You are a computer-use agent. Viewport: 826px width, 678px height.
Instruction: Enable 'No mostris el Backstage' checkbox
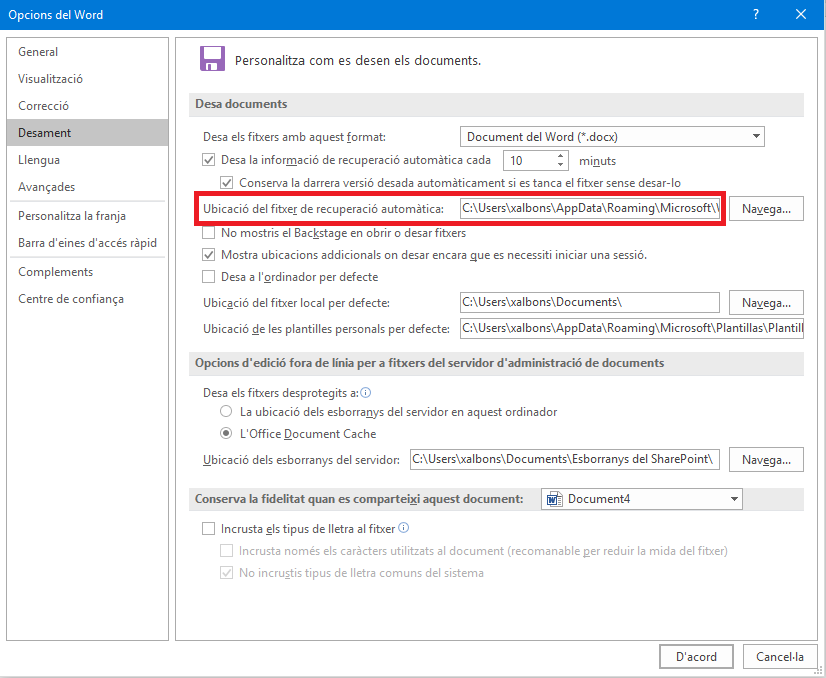[209, 233]
